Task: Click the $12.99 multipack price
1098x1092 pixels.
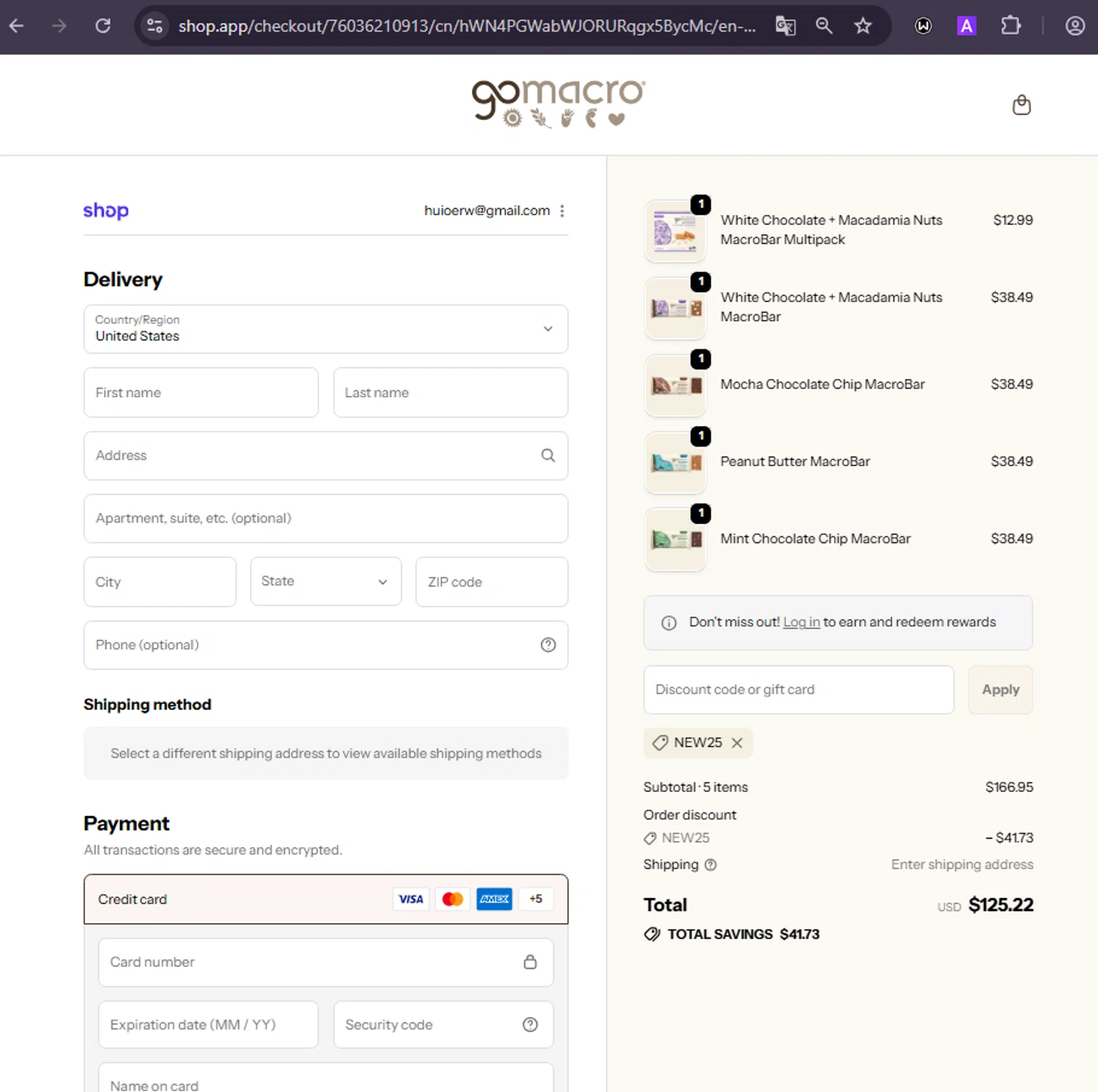Action: coord(1013,220)
